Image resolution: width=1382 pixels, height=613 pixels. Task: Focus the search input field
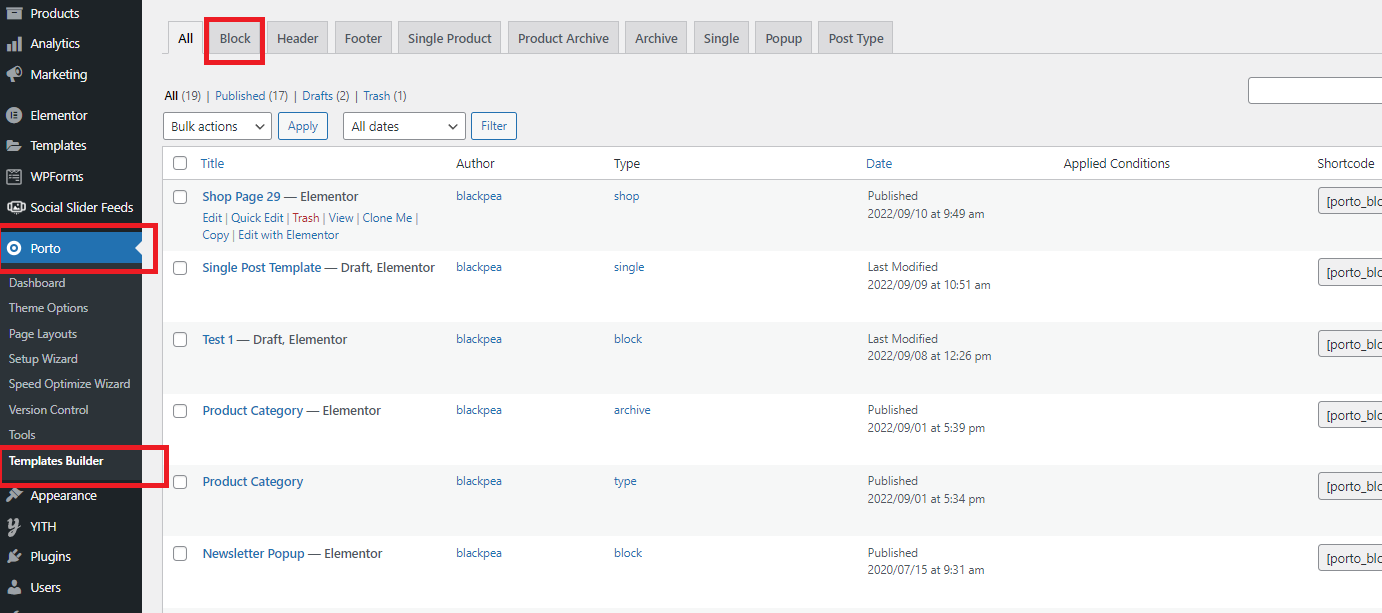(1314, 91)
